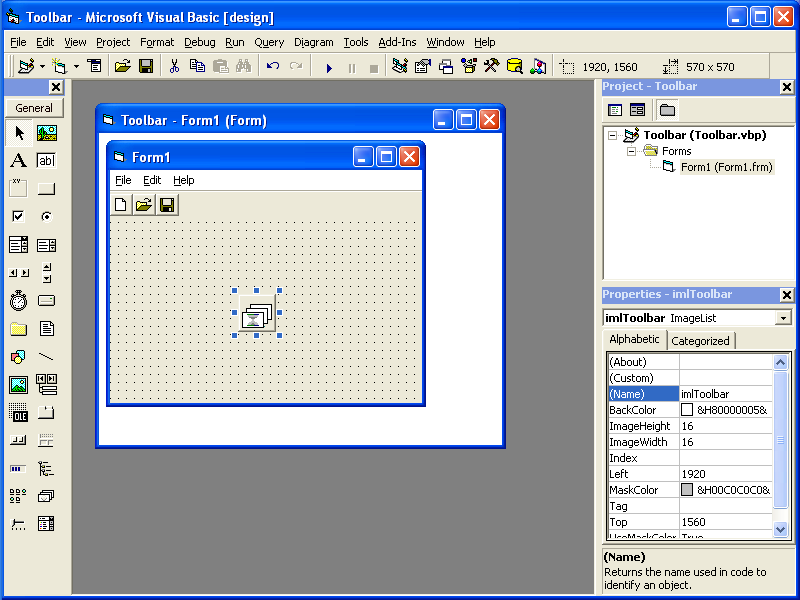The image size is (800, 600).
Task: Collapse the Toolbar (Toolbar.vbp) tree node
Action: click(613, 136)
